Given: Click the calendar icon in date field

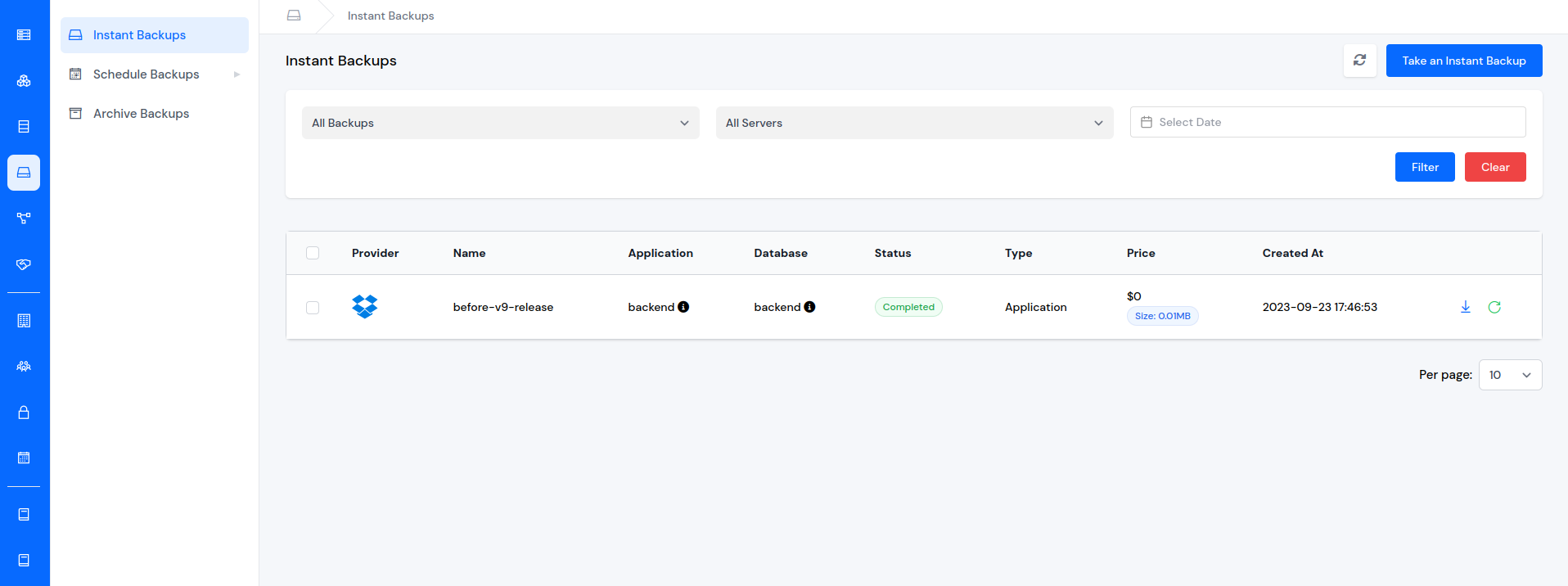Looking at the screenshot, I should (x=1147, y=122).
